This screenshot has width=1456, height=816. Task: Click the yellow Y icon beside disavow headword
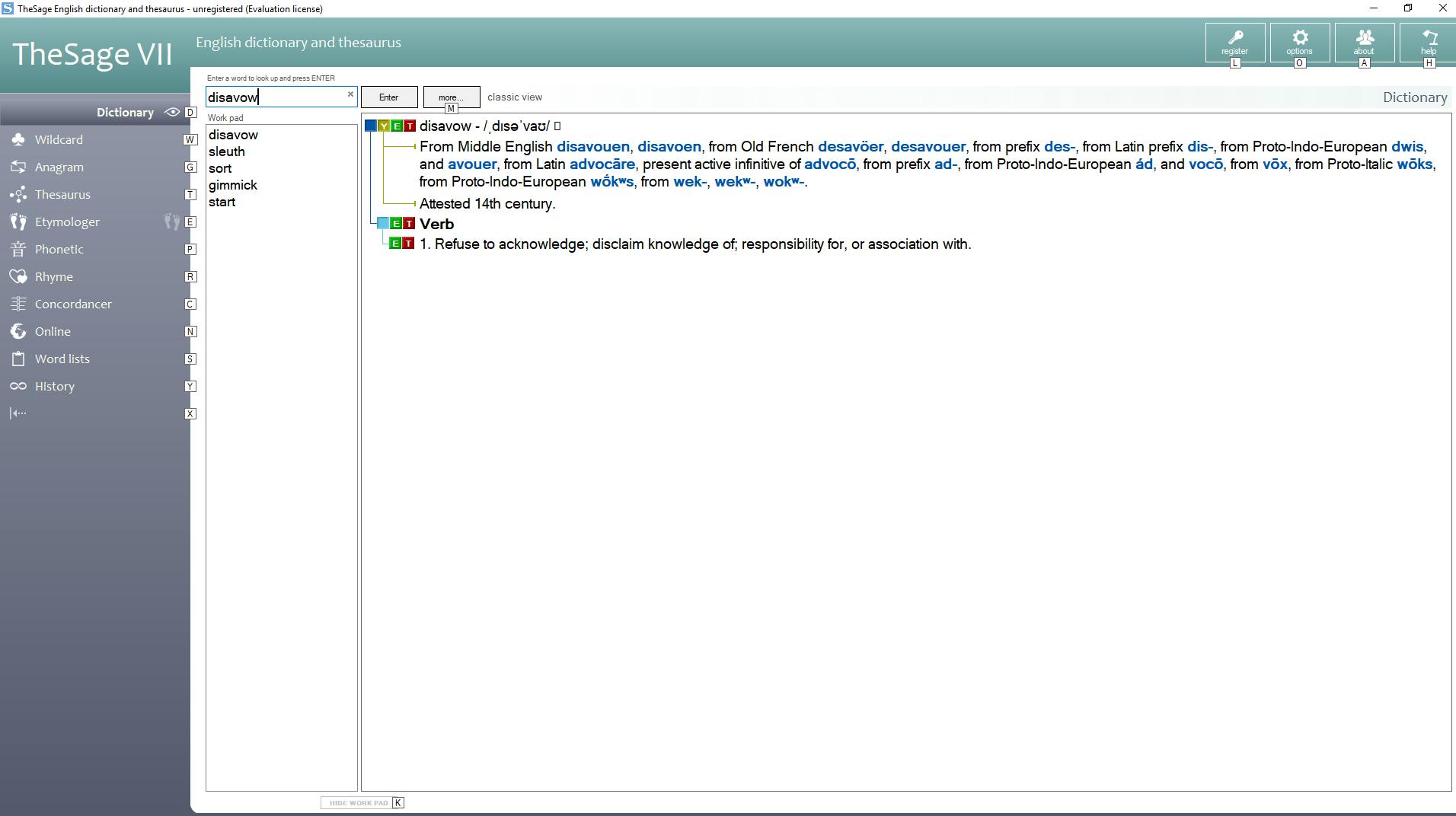click(x=384, y=126)
